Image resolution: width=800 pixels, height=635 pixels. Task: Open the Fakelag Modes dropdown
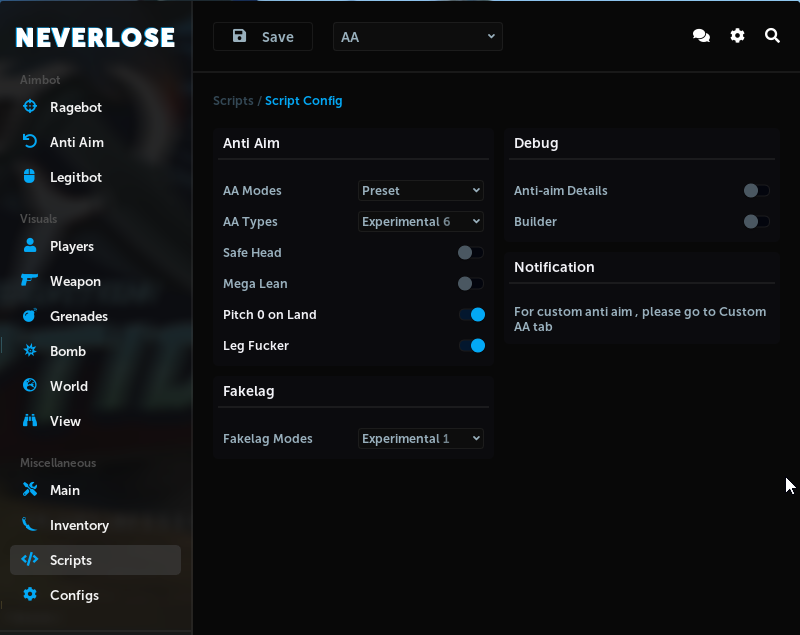[421, 438]
